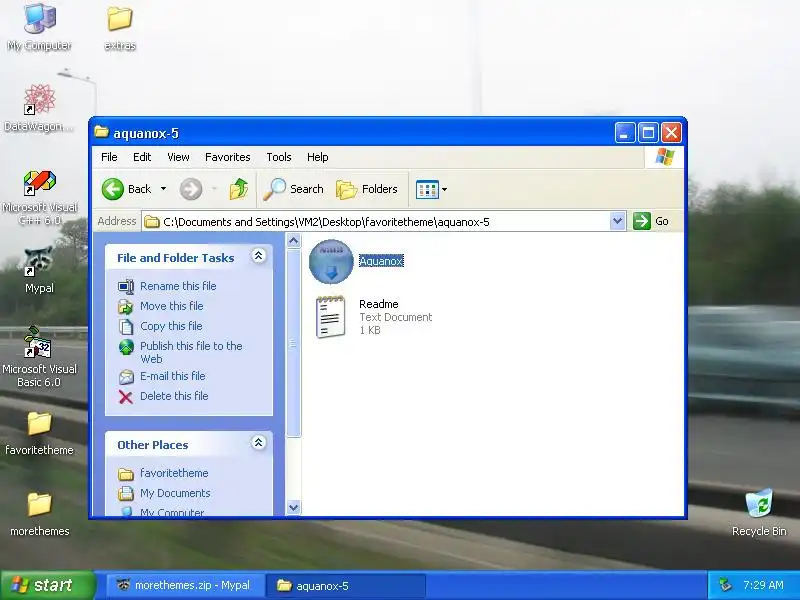The height and width of the screenshot is (600, 800).
Task: Select Microsoft Visual C++ 6.0 shortcut
Action: (39, 197)
